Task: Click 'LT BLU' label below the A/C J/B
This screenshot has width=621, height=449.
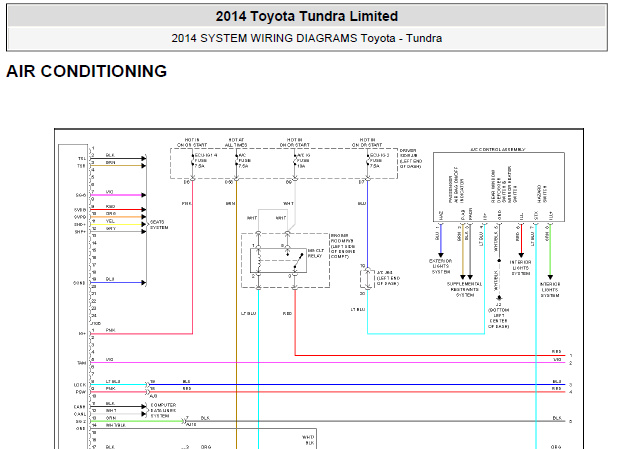Action: coord(358,310)
